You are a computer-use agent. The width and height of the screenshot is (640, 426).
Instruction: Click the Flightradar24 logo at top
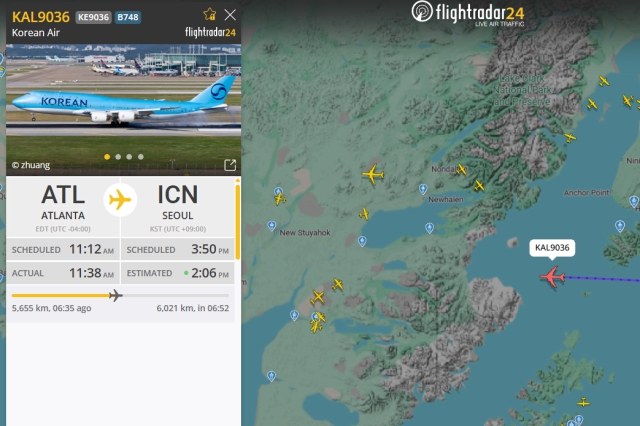(468, 13)
